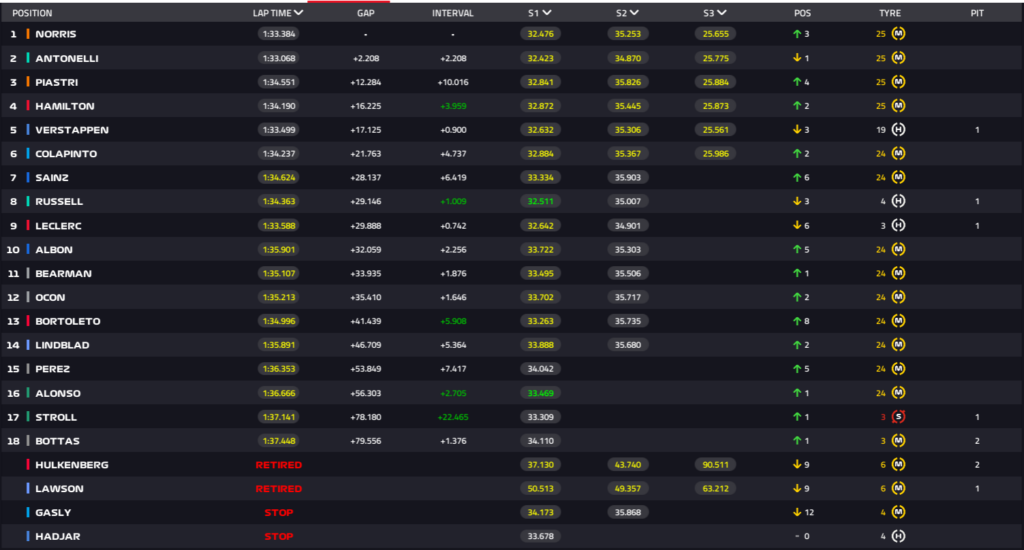Screen dimensions: 1024x550
Task: Select driver LINDBLAD in the standings
Action: tap(62, 345)
